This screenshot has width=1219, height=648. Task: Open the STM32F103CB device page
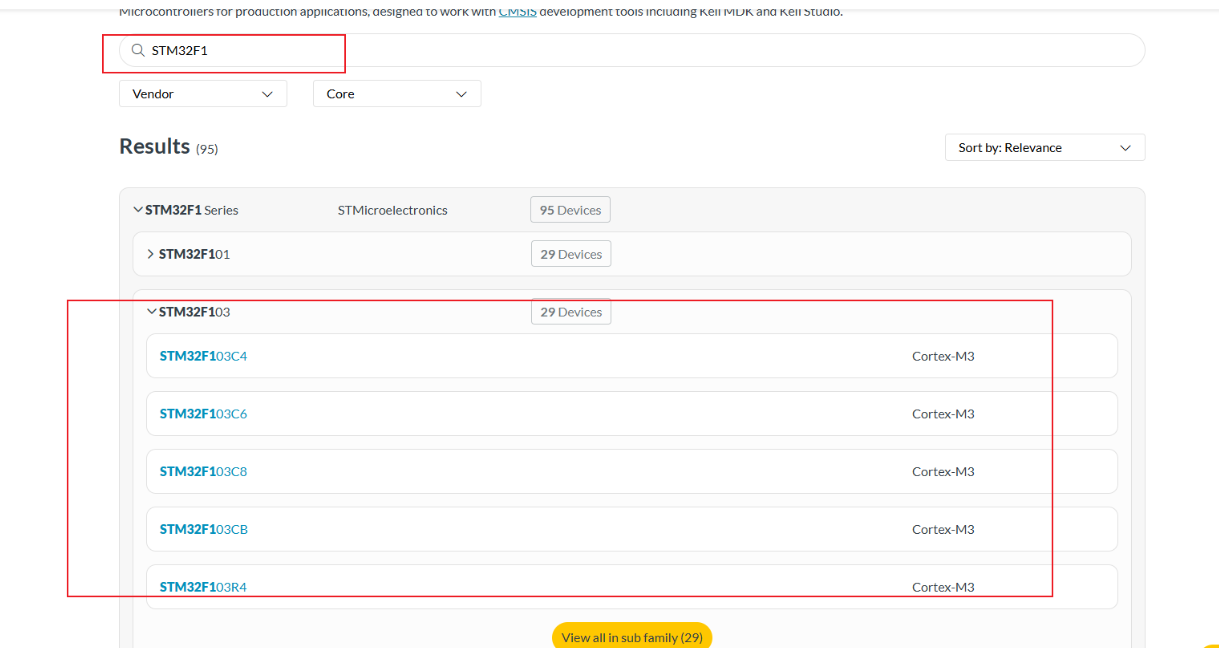pyautogui.click(x=204, y=530)
